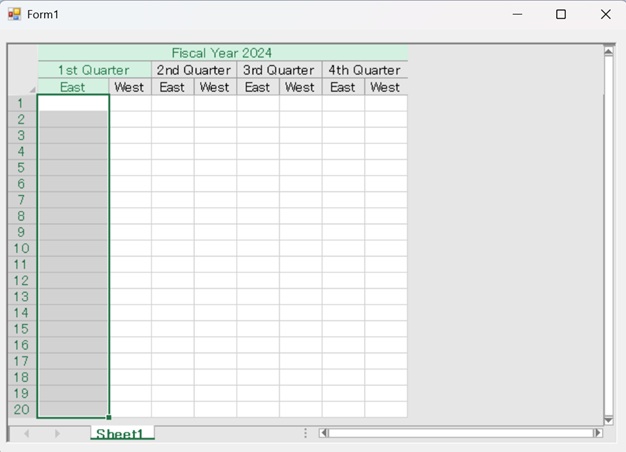This screenshot has width=626, height=452.
Task: Select row header 15
Action: pyautogui.click(x=22, y=329)
